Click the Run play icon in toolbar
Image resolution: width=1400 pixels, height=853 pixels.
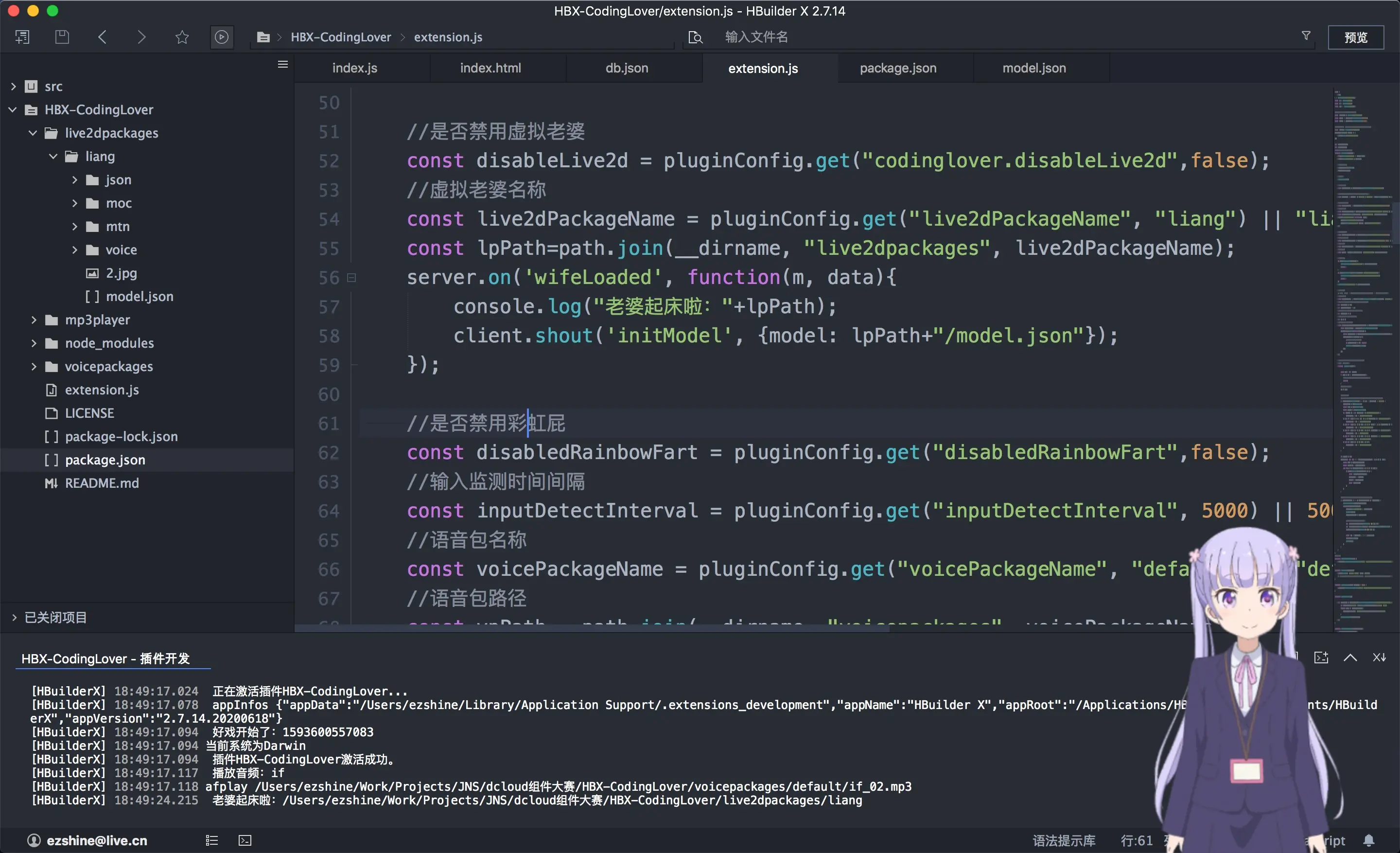tap(222, 37)
